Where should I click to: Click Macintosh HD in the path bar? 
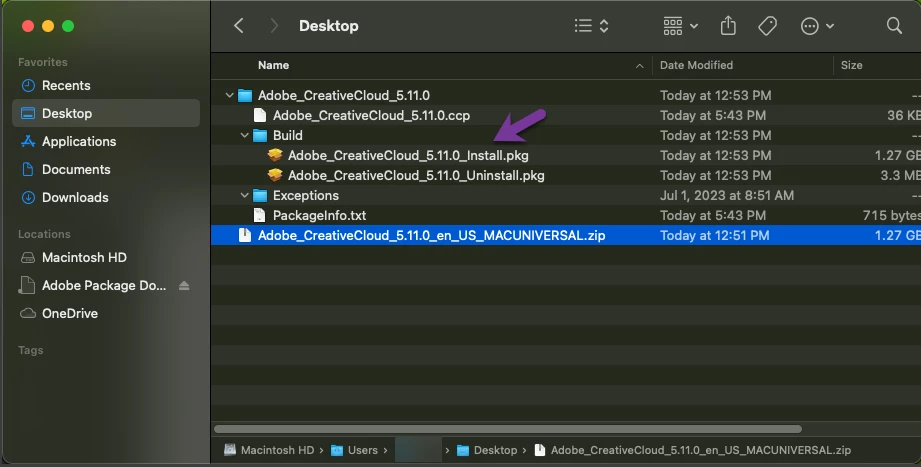(270, 450)
